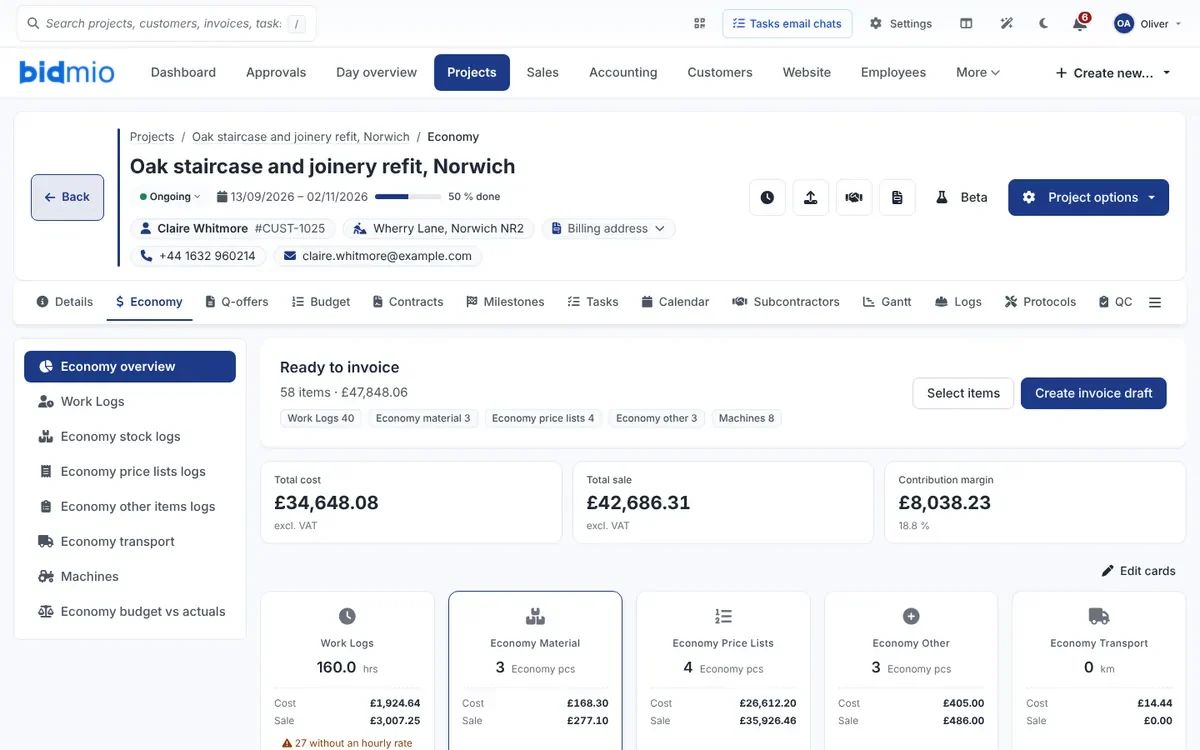
Task: Click the calendar icon beside project dates
Action: 223,197
